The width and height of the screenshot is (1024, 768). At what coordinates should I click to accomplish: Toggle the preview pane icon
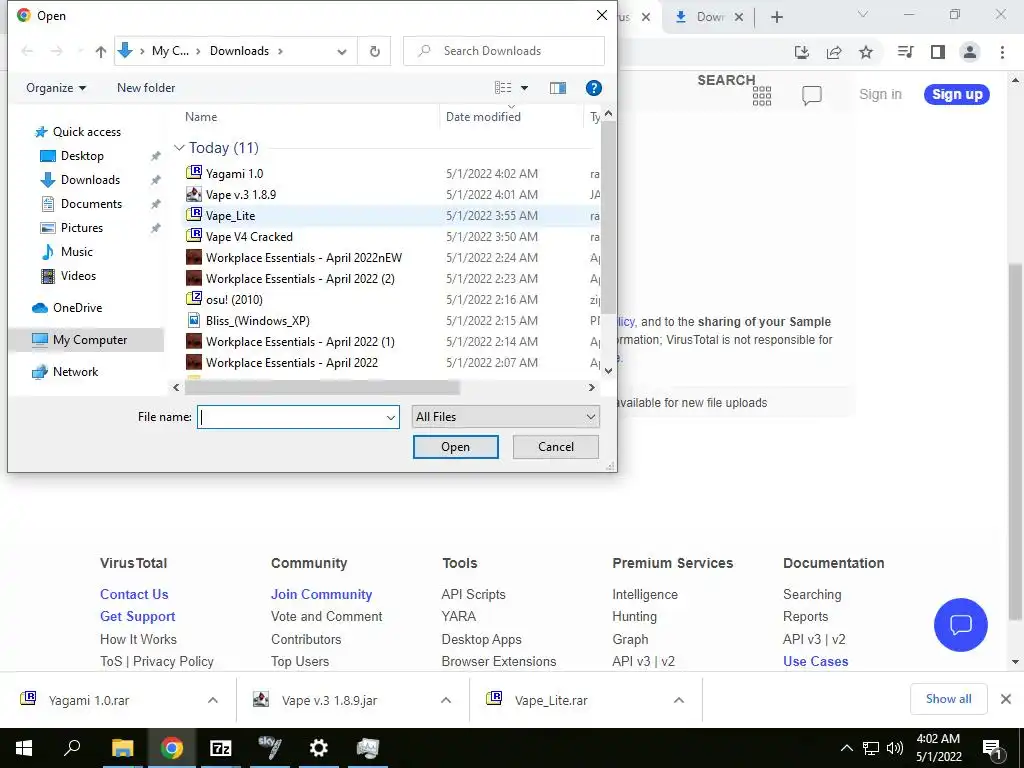click(558, 88)
